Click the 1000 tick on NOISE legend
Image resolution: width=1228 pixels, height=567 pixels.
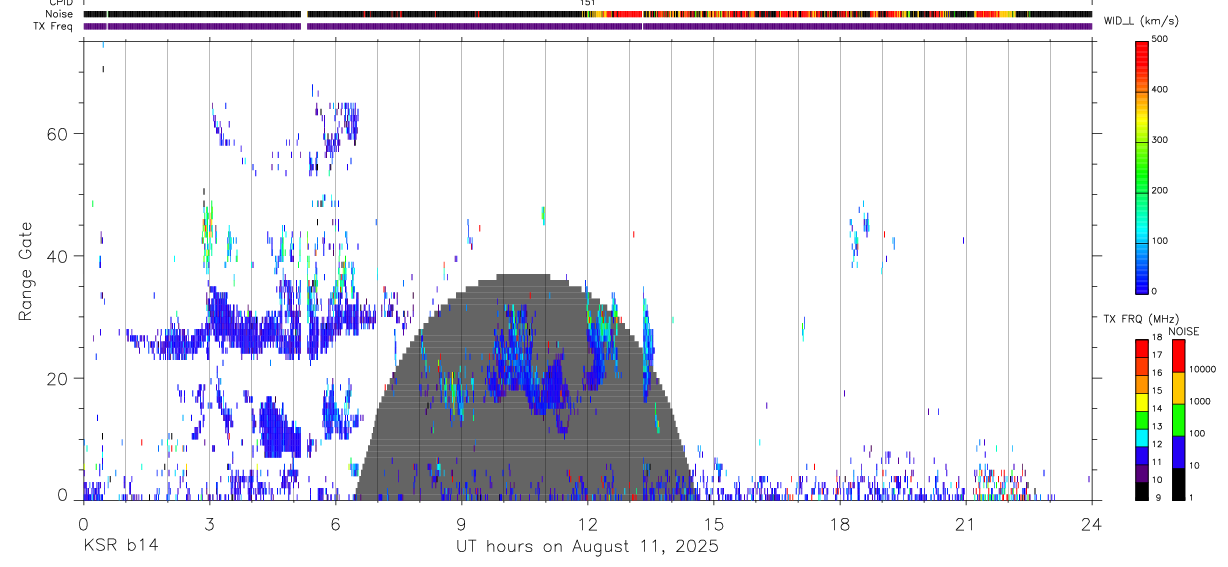tap(1200, 401)
